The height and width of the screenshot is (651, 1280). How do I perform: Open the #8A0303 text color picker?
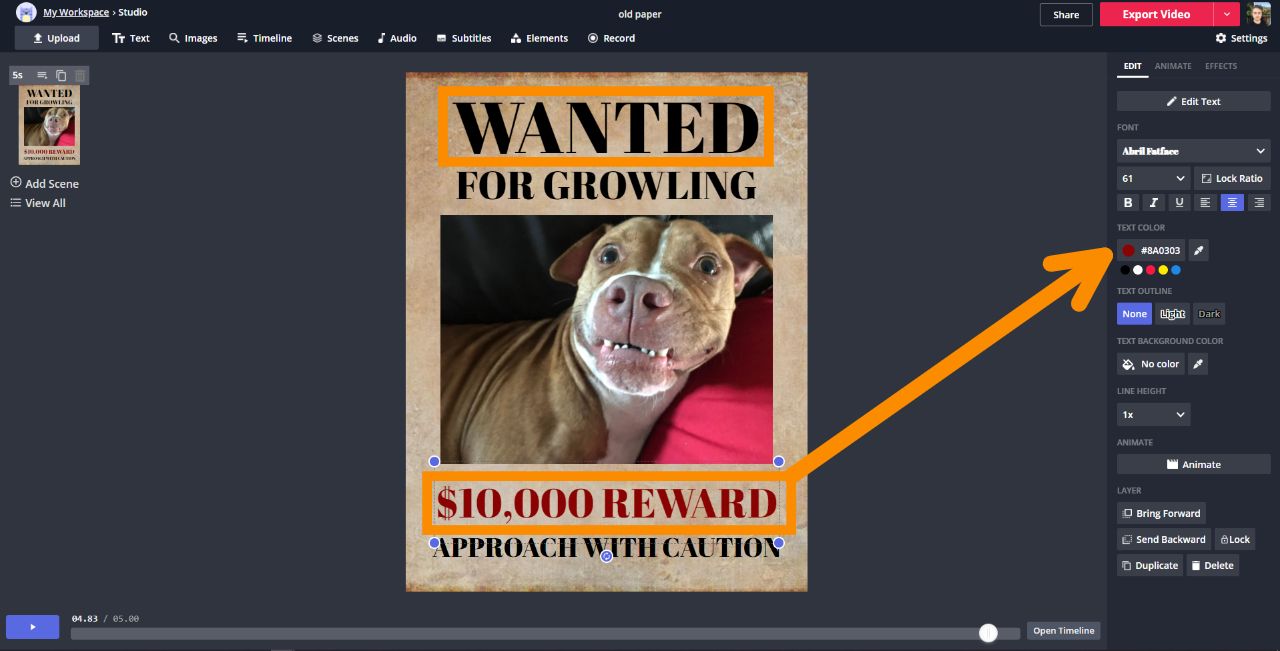(1151, 250)
